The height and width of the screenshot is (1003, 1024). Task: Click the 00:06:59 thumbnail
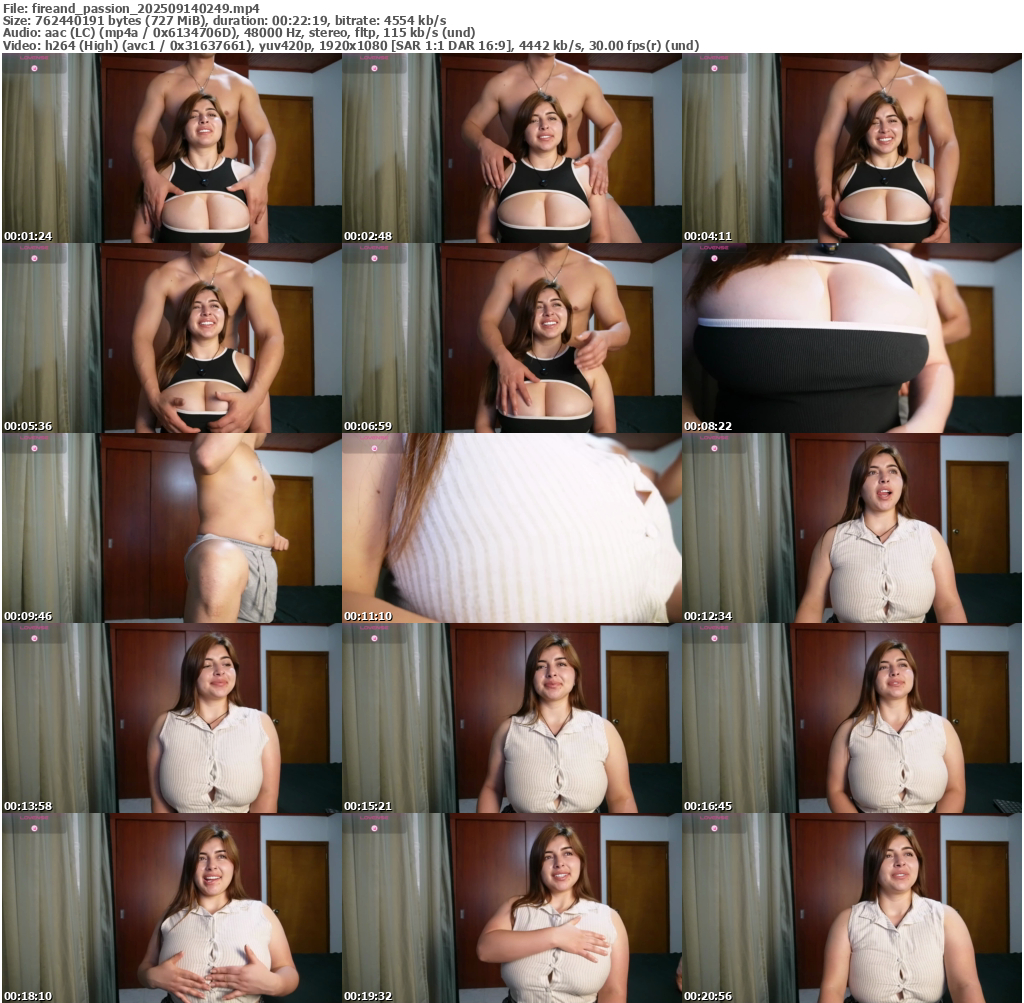coord(511,338)
